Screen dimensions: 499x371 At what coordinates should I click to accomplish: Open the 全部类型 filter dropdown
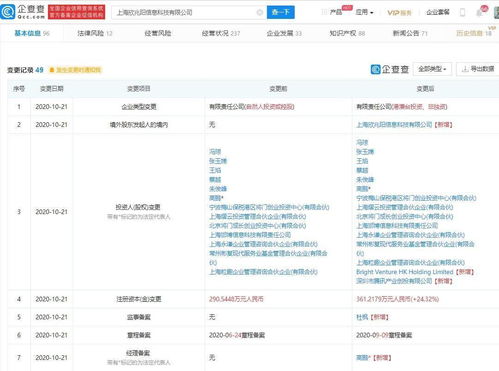pos(432,69)
